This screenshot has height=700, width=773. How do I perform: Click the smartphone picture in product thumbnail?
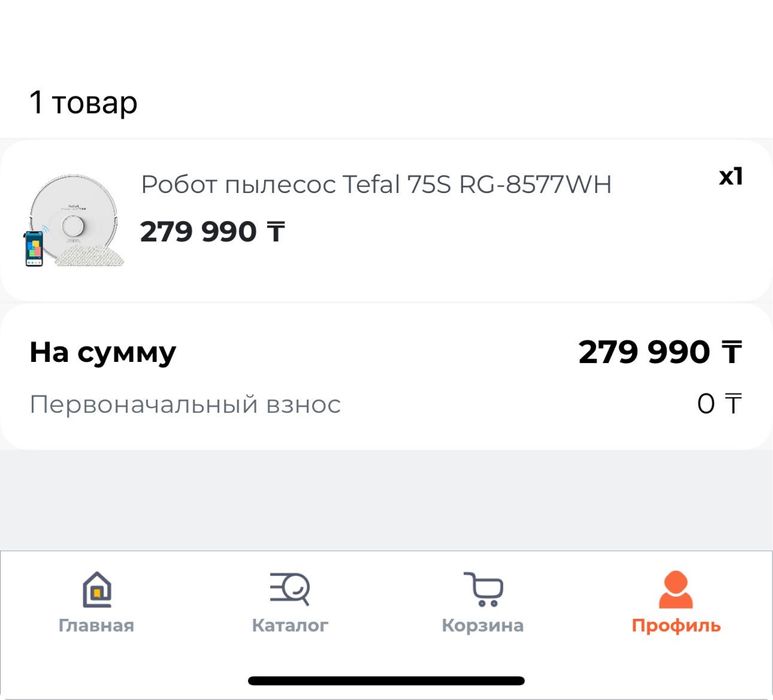tap(34, 248)
